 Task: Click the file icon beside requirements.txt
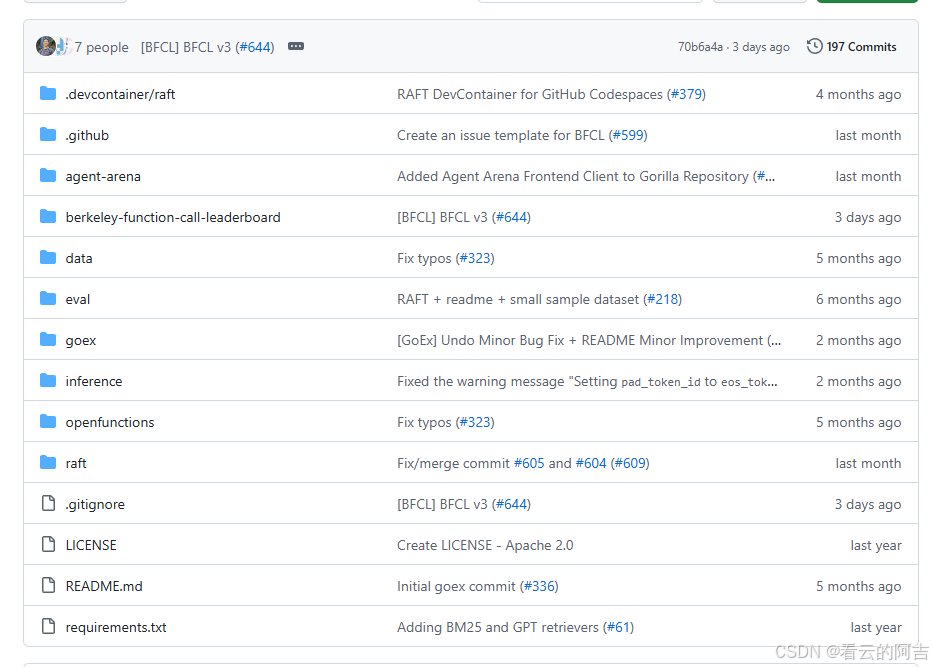point(48,627)
